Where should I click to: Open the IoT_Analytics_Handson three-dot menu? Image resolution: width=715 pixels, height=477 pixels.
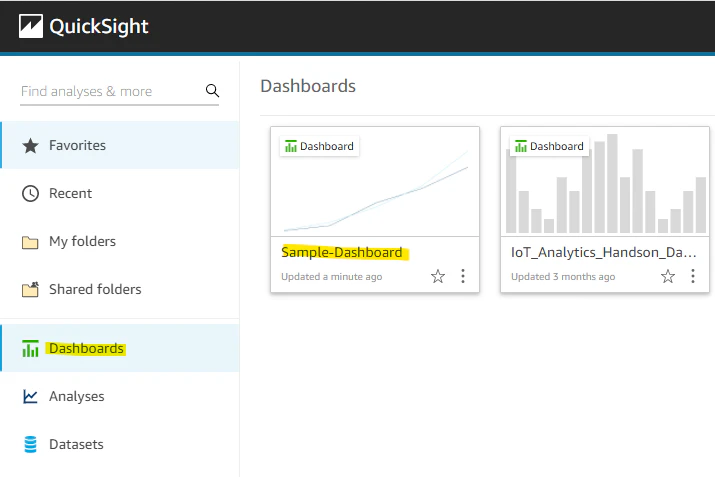693,276
